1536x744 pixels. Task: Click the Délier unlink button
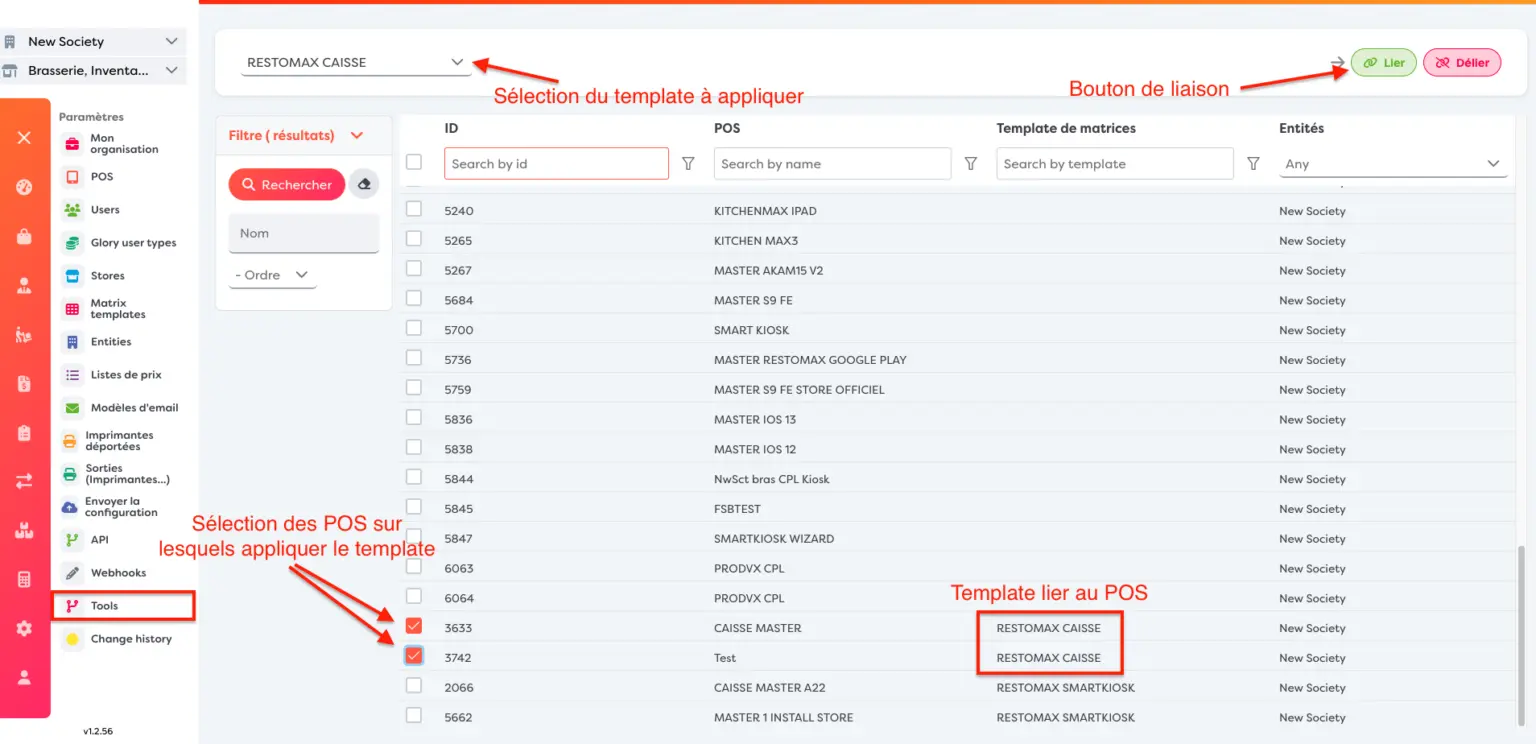coord(1462,63)
